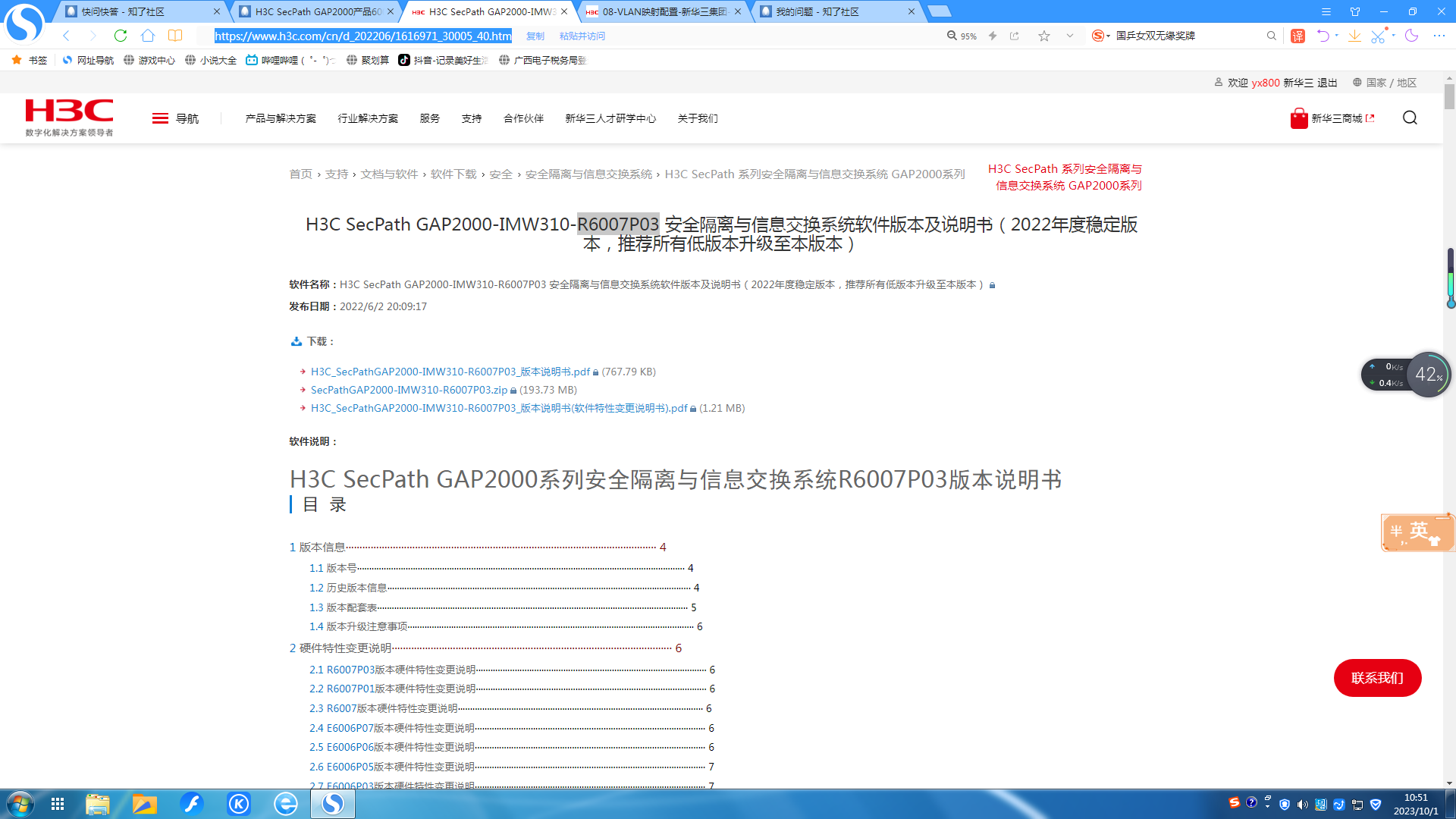Download SecPathGAP2000-IMW310-R6007P03.zip file
Image resolution: width=1456 pixels, height=819 pixels.
tap(409, 390)
